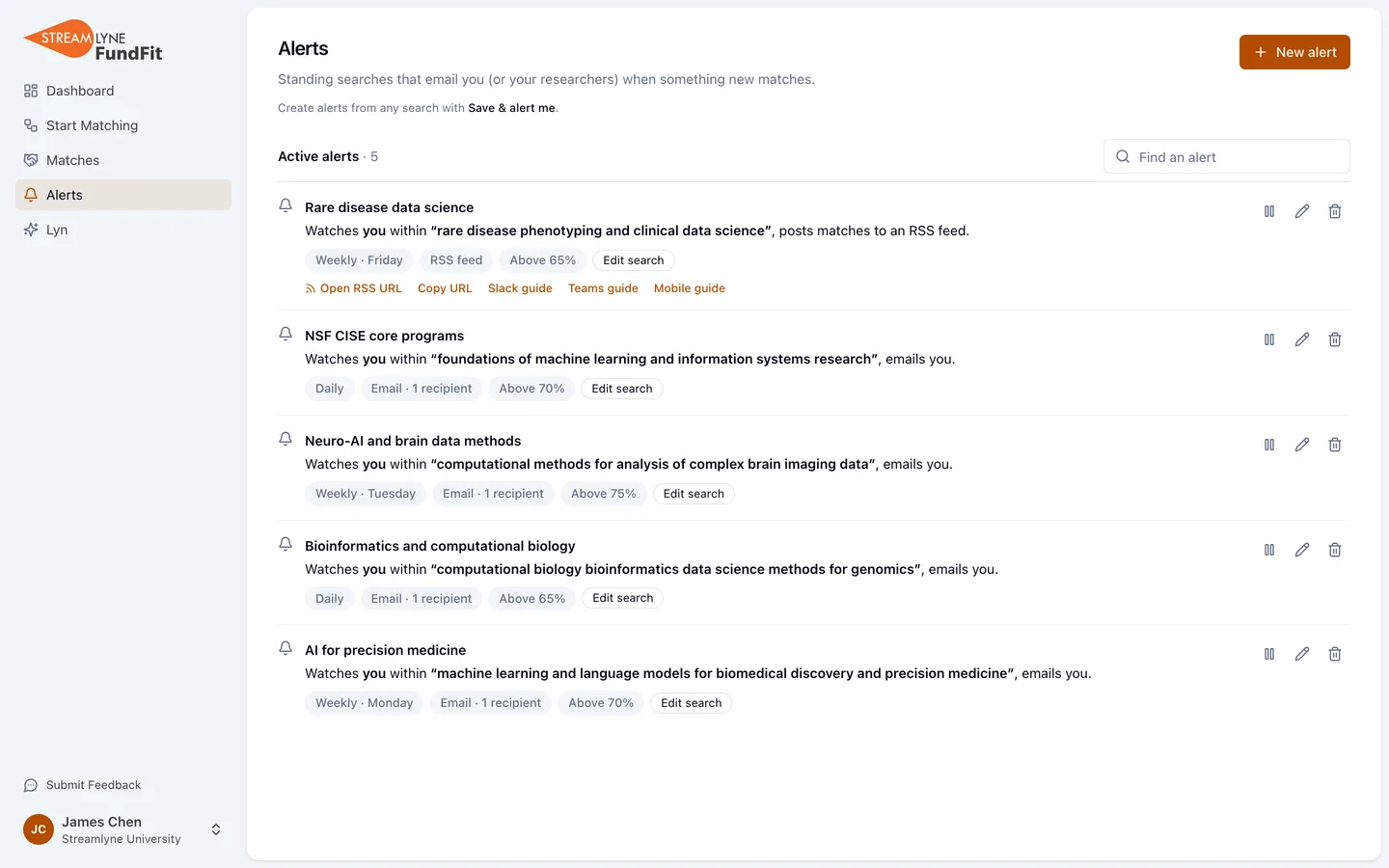The height and width of the screenshot is (868, 1389).
Task: Trash the AI for precision medicine alert
Action: tap(1335, 654)
